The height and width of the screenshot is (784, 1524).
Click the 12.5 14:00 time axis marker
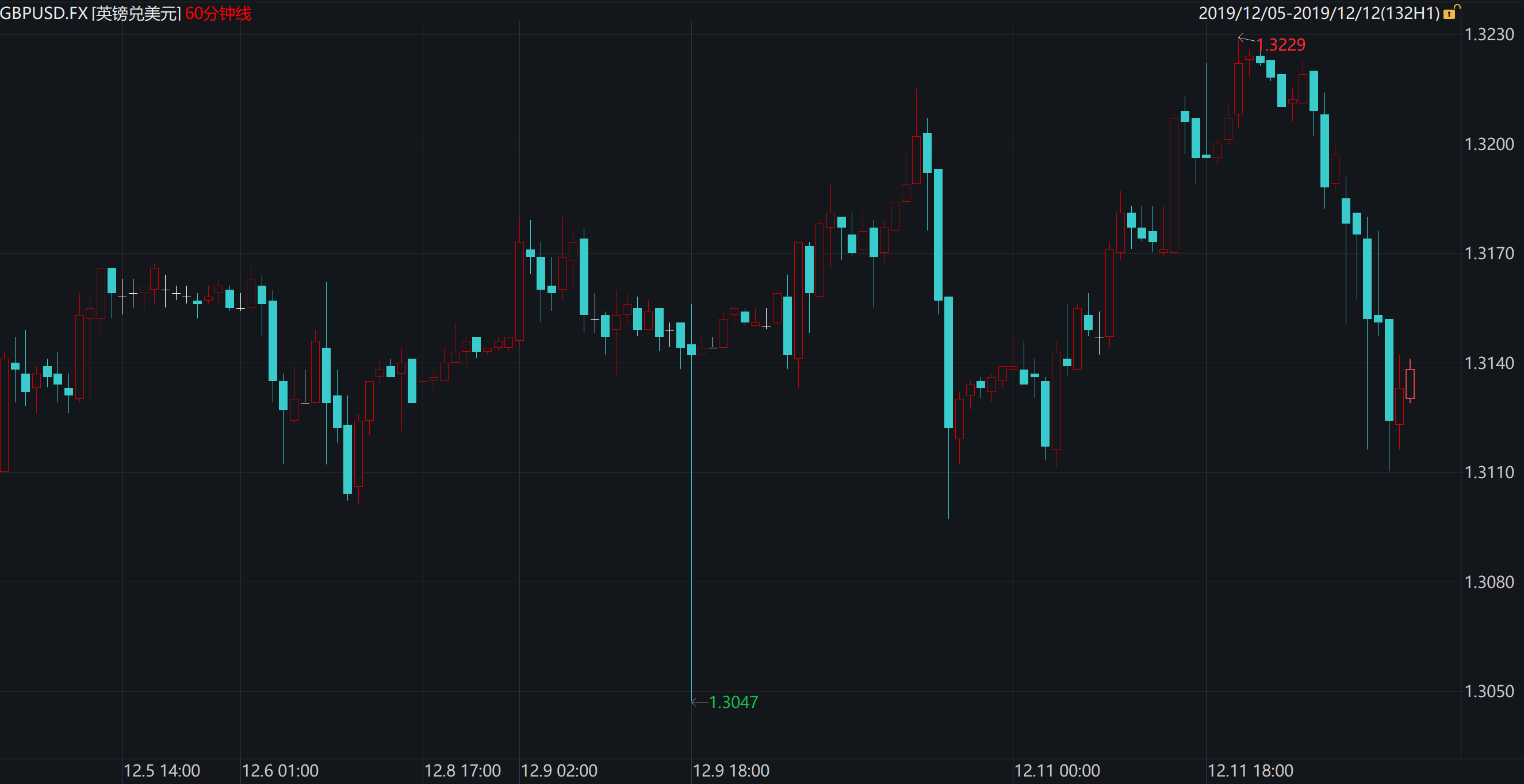click(x=162, y=771)
